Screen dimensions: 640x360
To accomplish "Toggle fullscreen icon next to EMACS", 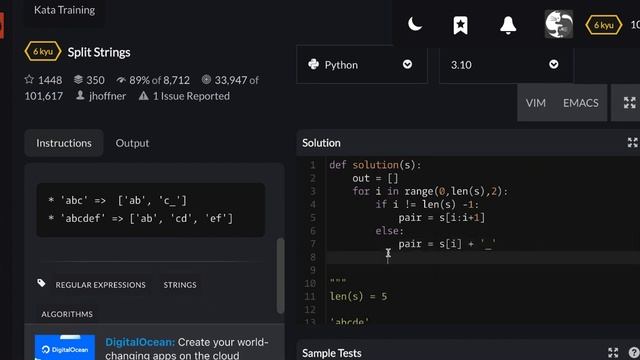I will point(629,103).
